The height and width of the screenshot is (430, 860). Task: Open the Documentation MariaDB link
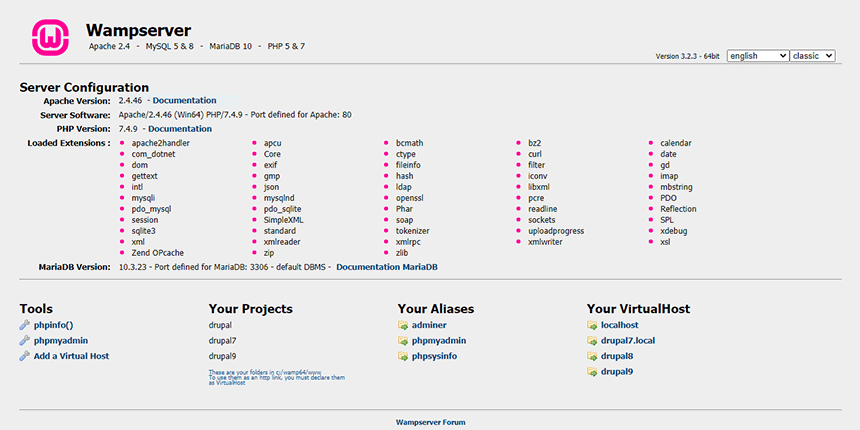386,267
